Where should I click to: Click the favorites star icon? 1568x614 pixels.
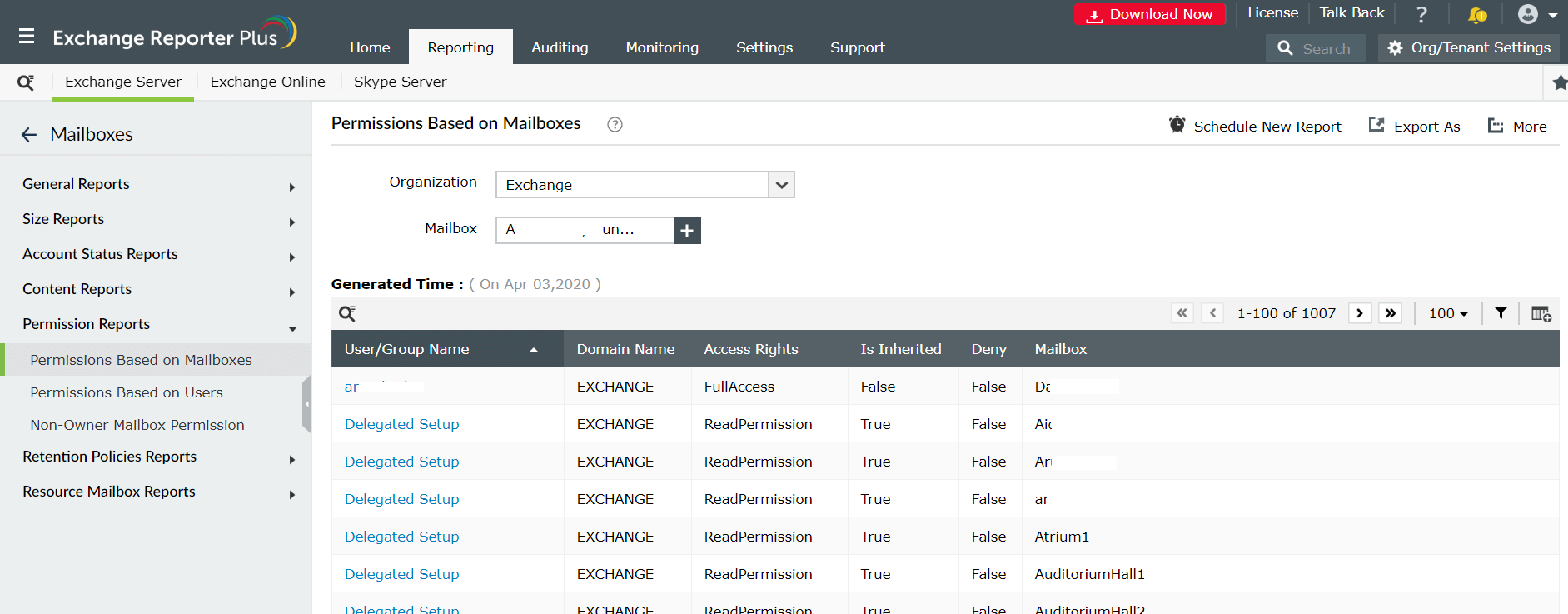[x=1560, y=82]
